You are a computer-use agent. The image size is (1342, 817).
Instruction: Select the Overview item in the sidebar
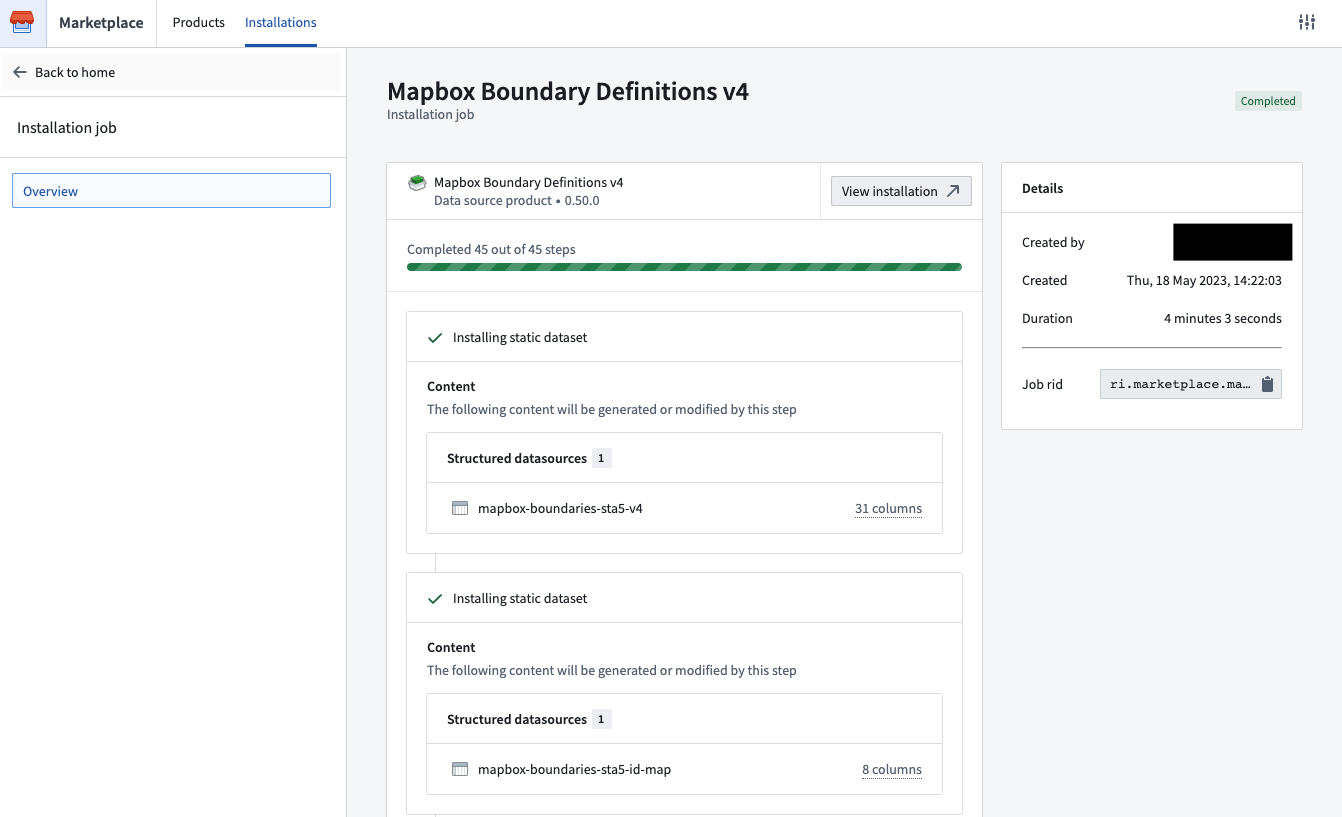coord(171,191)
